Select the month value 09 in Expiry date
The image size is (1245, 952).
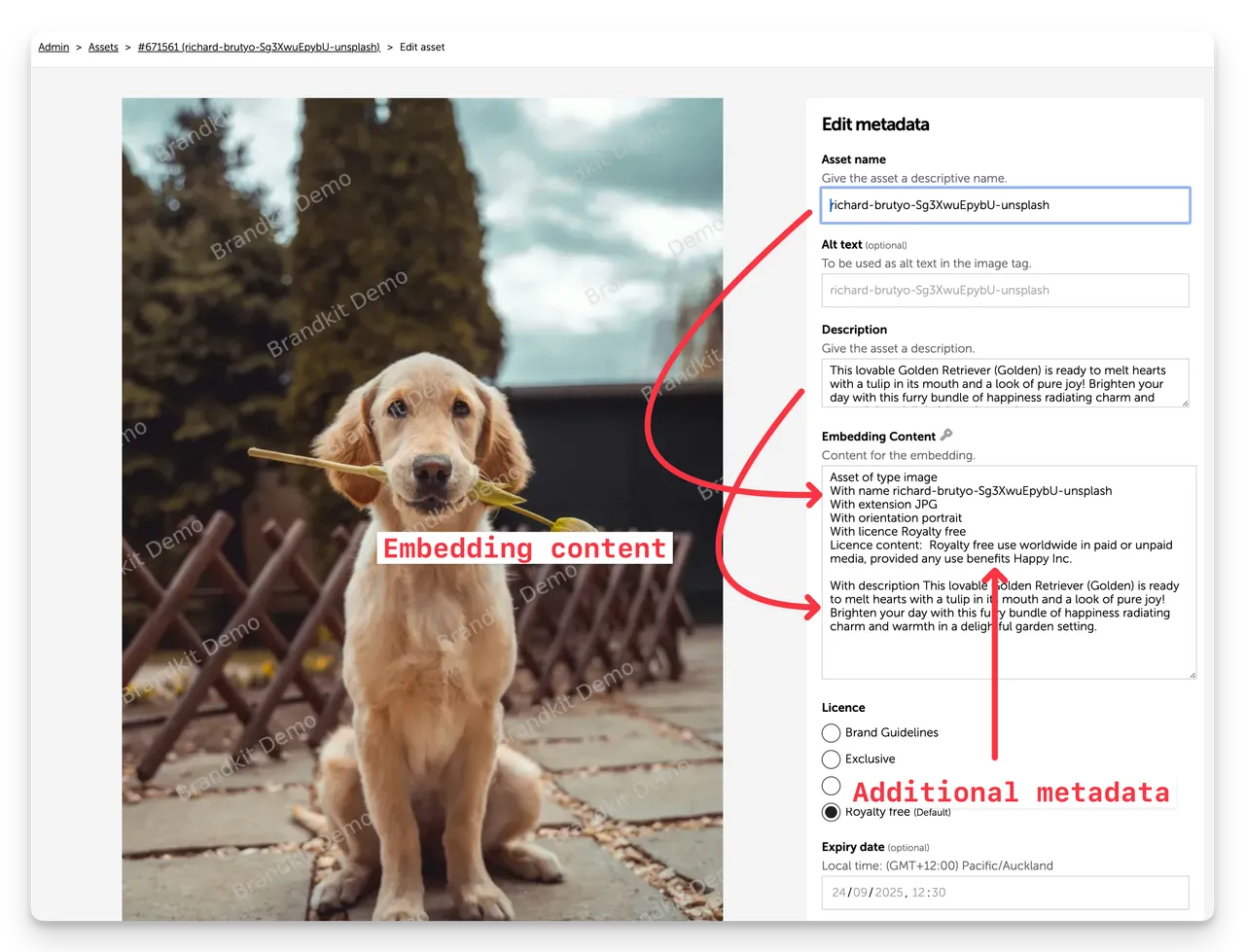tap(861, 892)
